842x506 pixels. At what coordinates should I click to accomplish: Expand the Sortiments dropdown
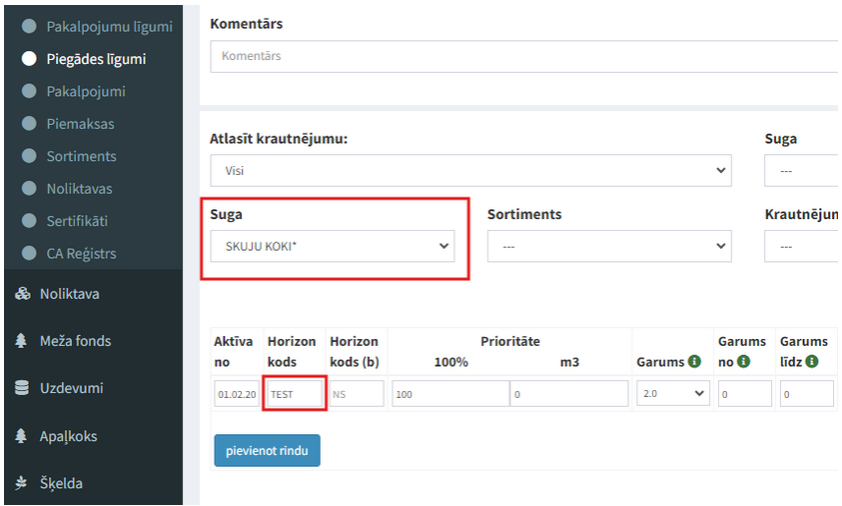coord(609,246)
